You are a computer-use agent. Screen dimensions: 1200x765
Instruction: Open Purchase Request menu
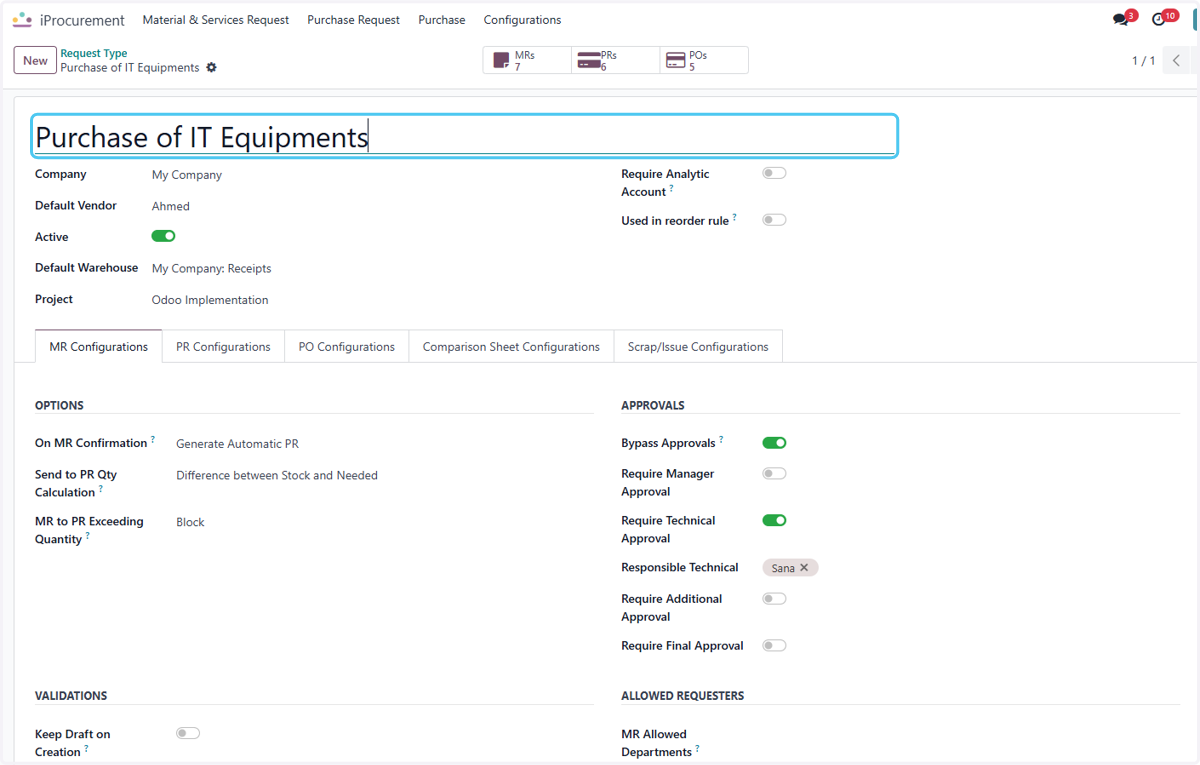354,20
